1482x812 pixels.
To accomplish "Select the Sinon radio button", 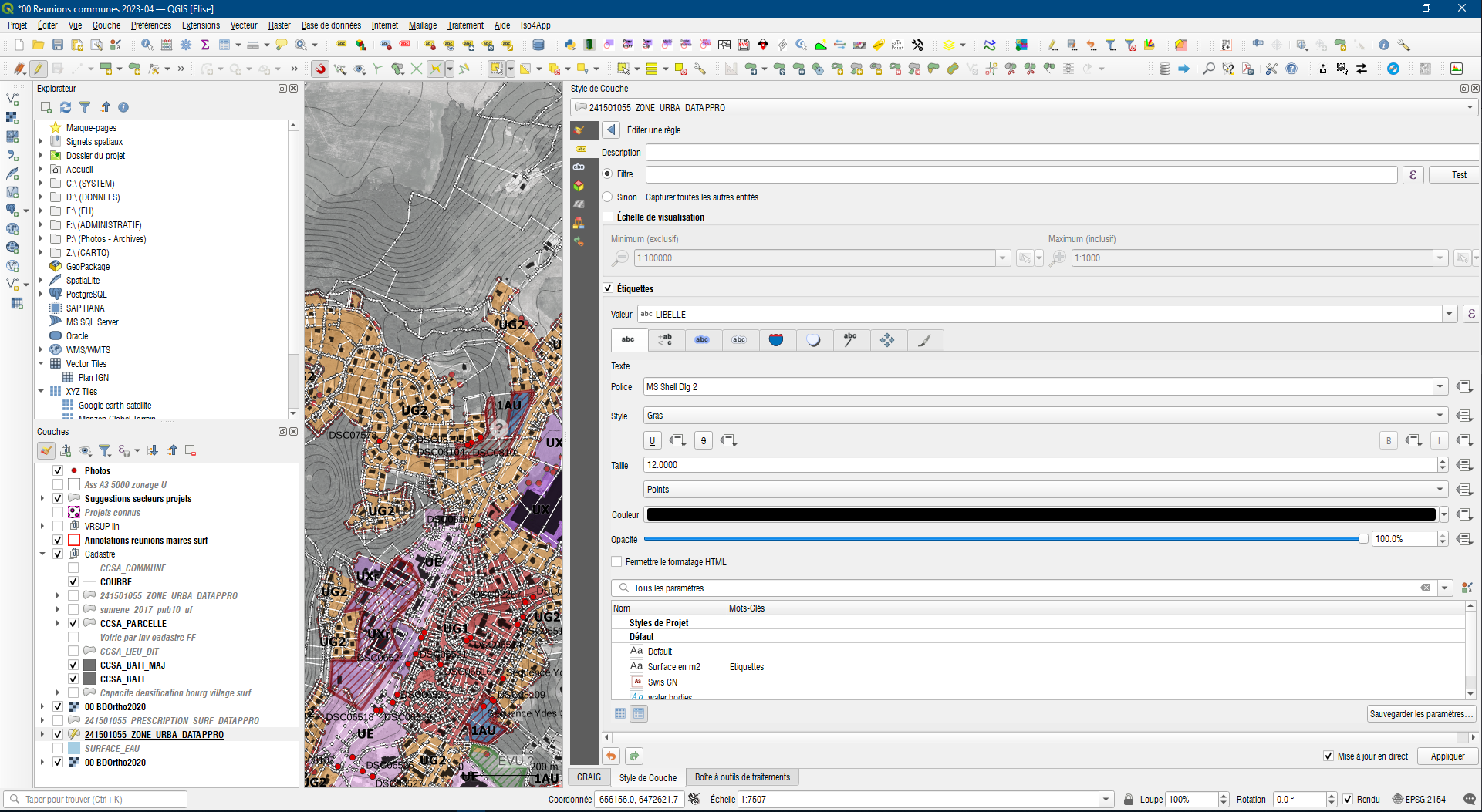I will tap(608, 197).
